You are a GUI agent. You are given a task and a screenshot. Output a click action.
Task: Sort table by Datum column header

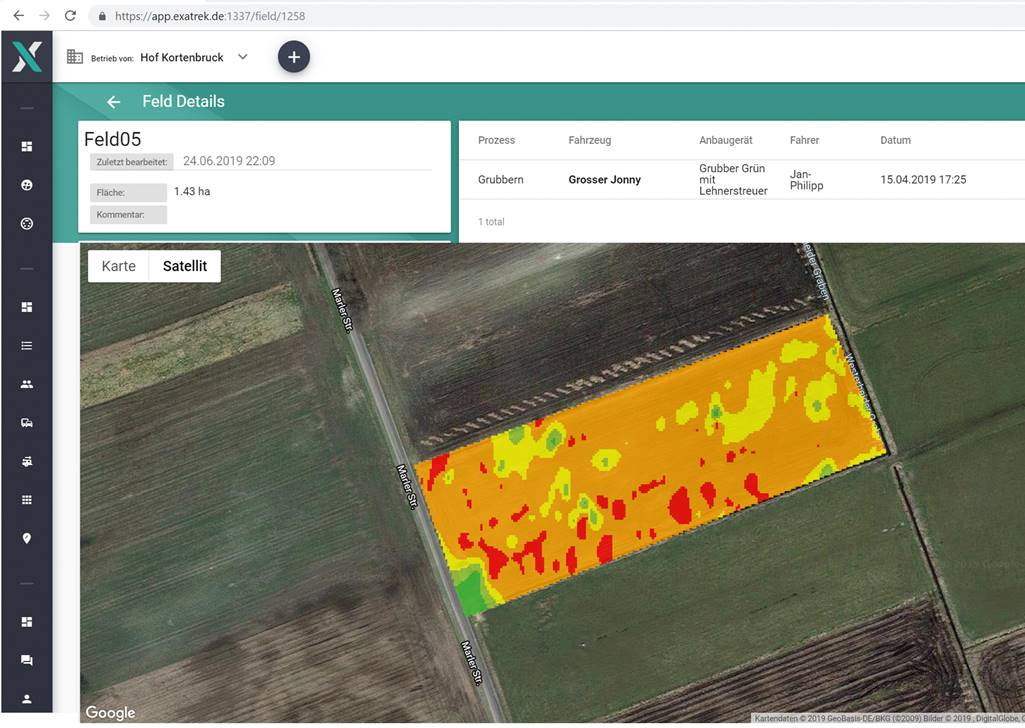(895, 140)
